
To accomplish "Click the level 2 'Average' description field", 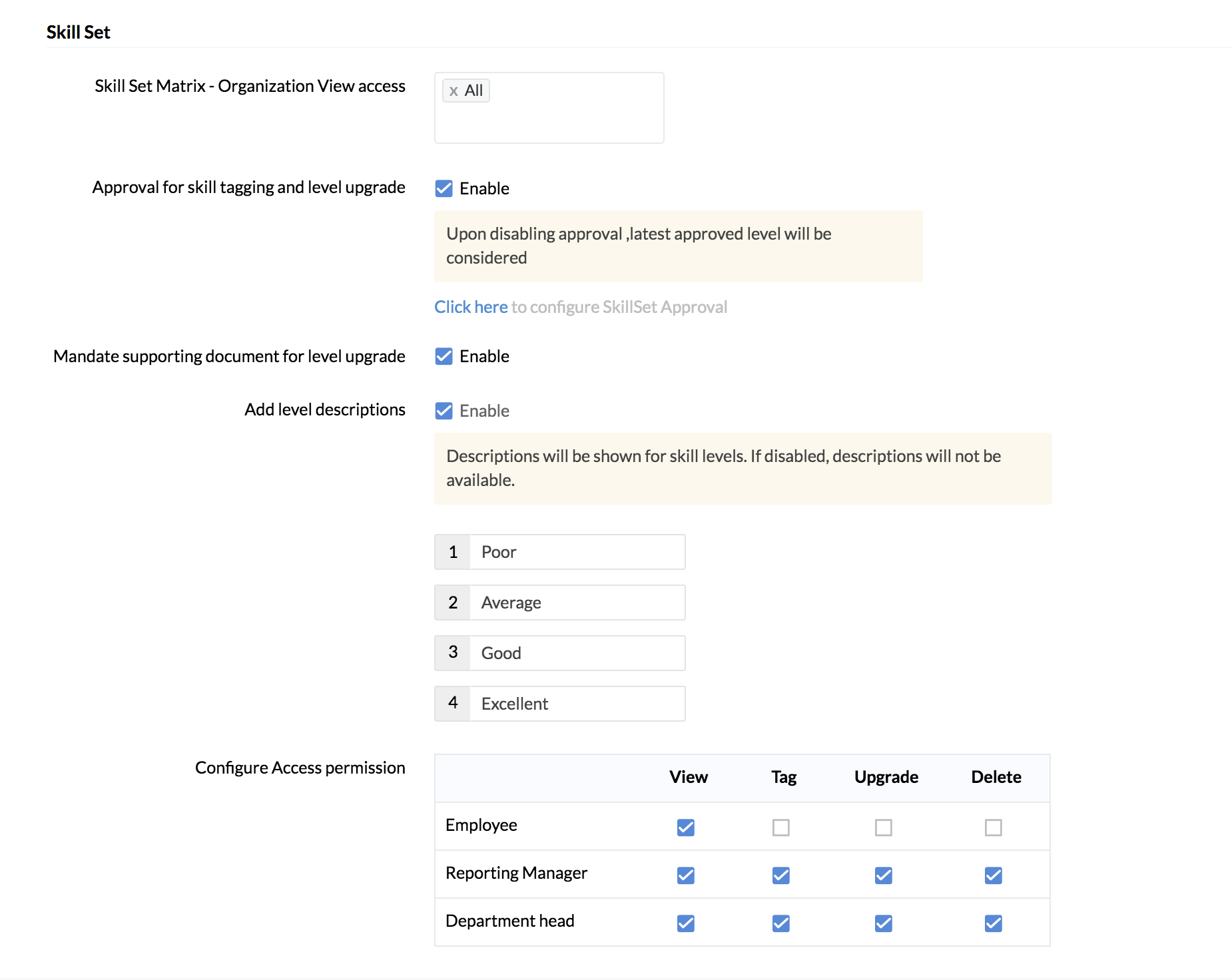I will tap(577, 603).
